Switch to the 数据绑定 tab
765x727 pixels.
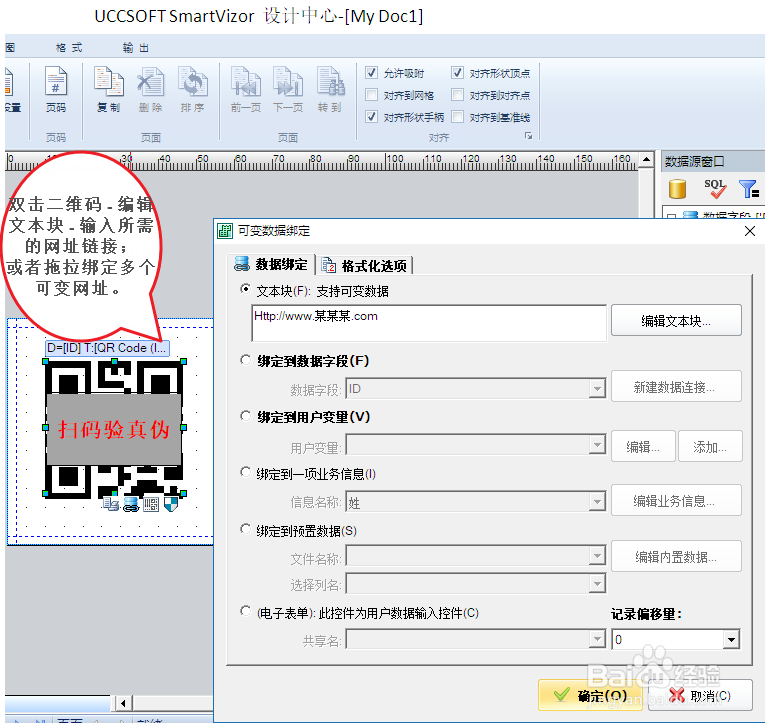[271, 264]
